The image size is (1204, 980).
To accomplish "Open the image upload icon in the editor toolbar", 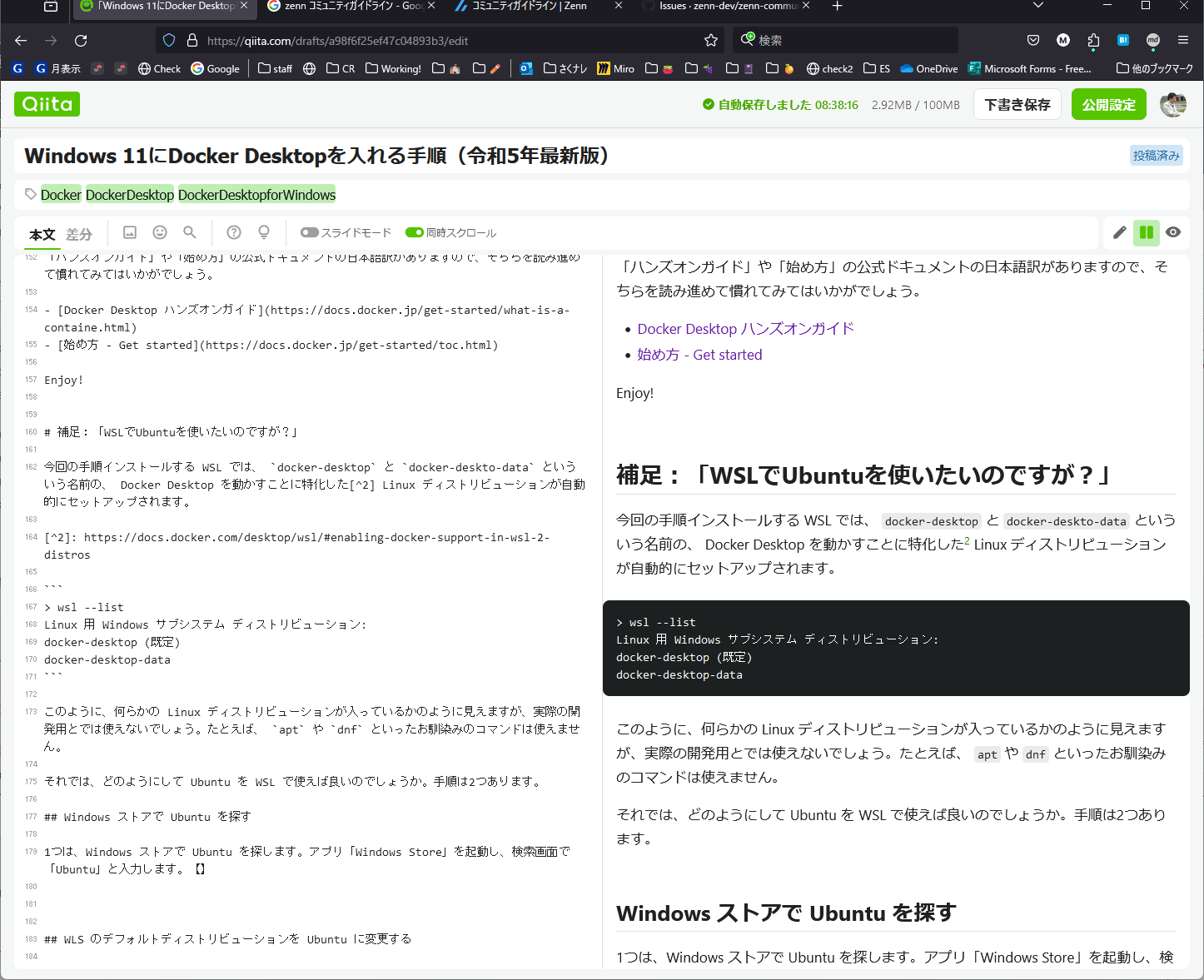I will point(130,233).
